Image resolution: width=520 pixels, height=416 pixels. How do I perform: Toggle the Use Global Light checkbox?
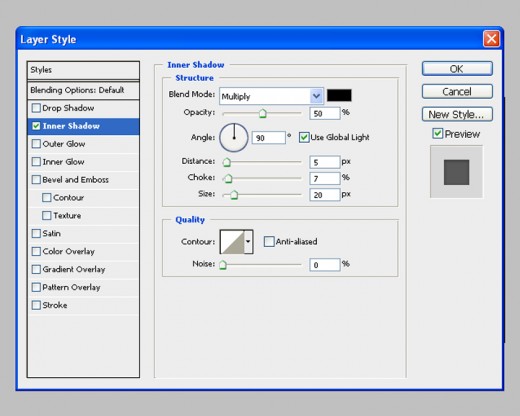[x=304, y=137]
